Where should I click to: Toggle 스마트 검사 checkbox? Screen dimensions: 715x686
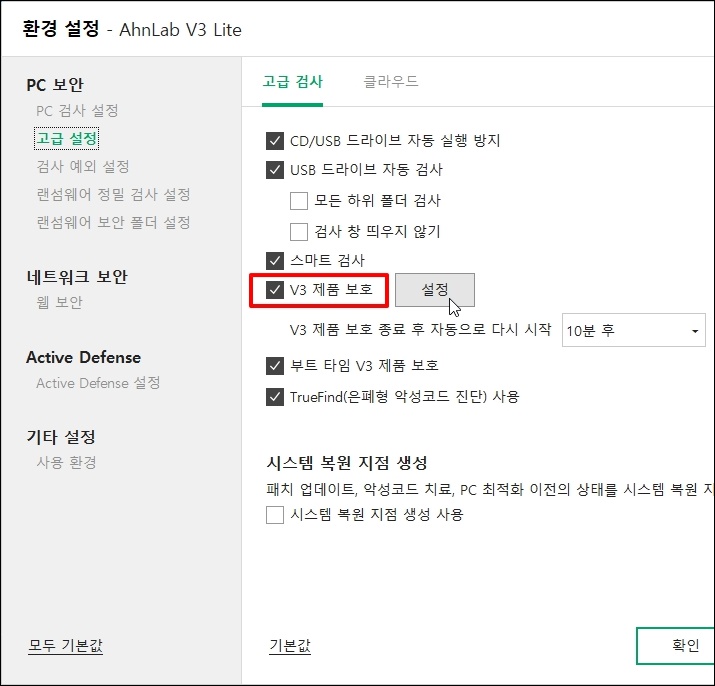coord(275,261)
